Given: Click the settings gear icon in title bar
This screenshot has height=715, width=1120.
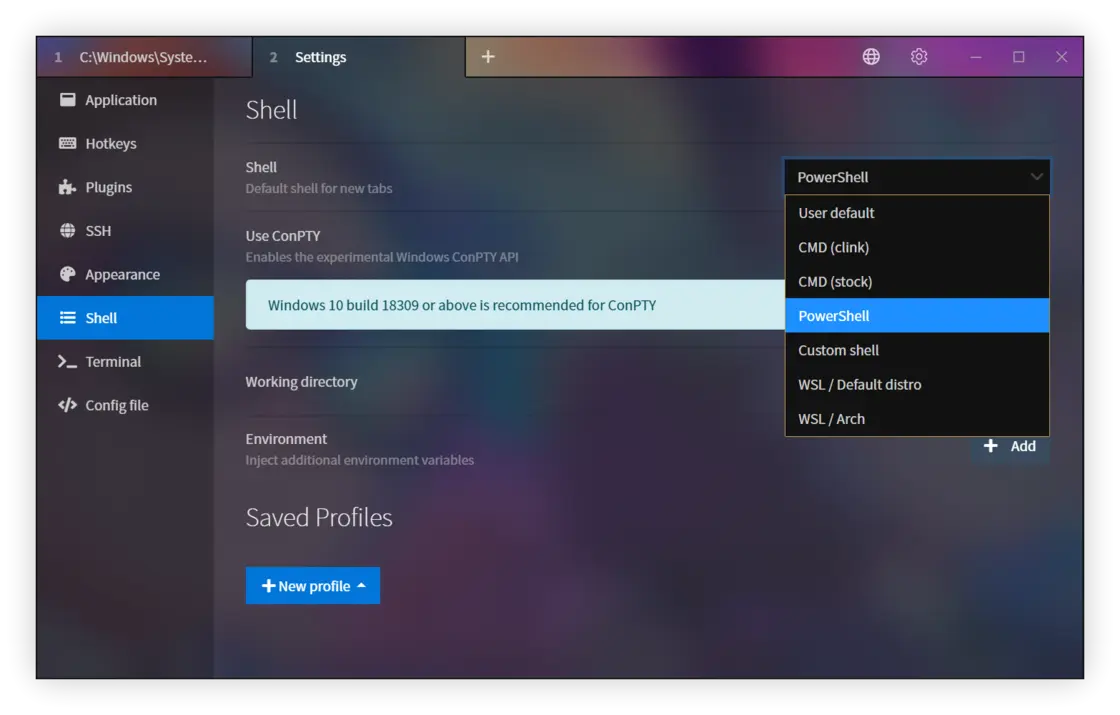Looking at the screenshot, I should click(919, 56).
